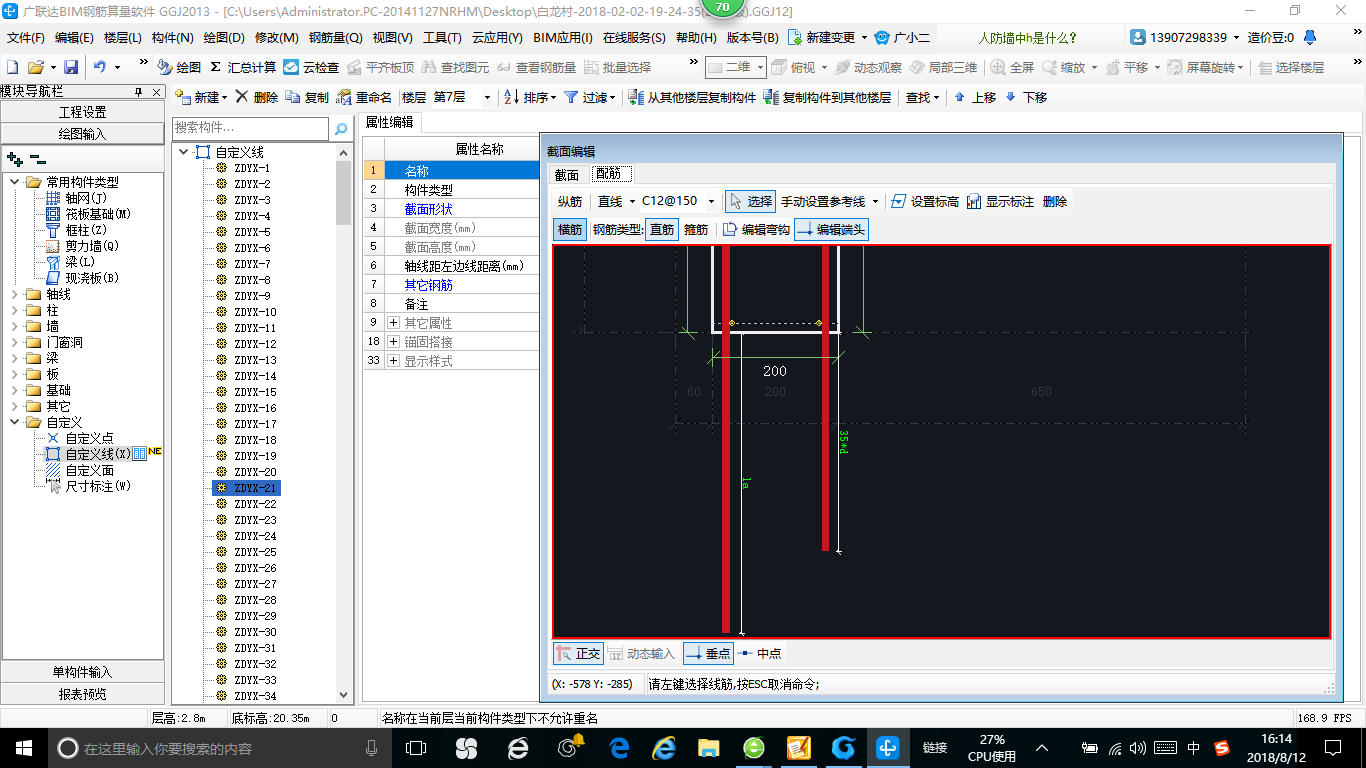The image size is (1366, 768).
Task: Click 复制构件到其他楼层
Action: click(x=827, y=97)
